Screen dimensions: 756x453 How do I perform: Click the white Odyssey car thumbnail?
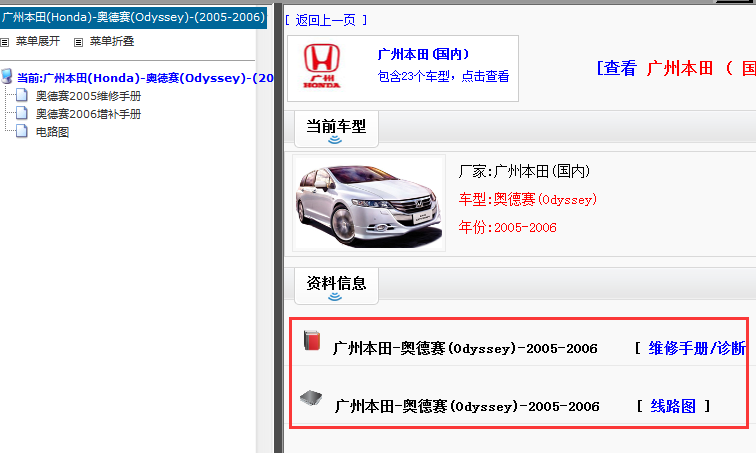(369, 203)
